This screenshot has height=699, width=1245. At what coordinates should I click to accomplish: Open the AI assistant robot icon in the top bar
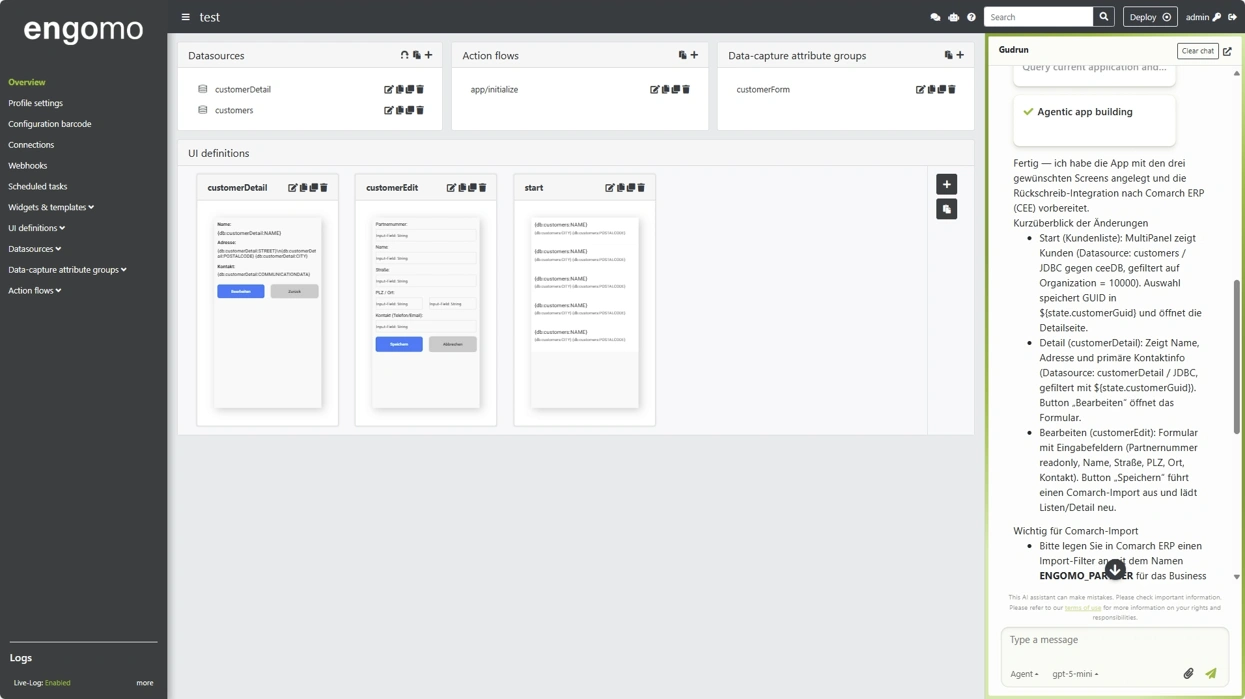click(953, 17)
